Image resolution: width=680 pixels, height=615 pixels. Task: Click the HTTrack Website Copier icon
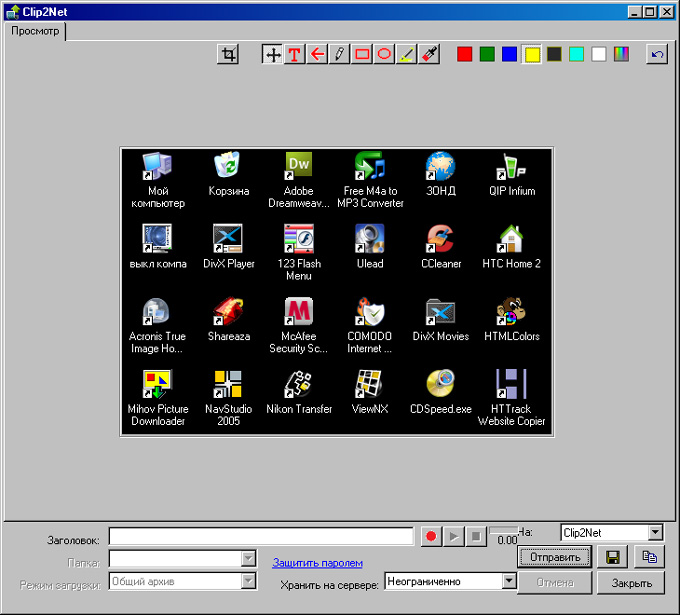tap(511, 384)
